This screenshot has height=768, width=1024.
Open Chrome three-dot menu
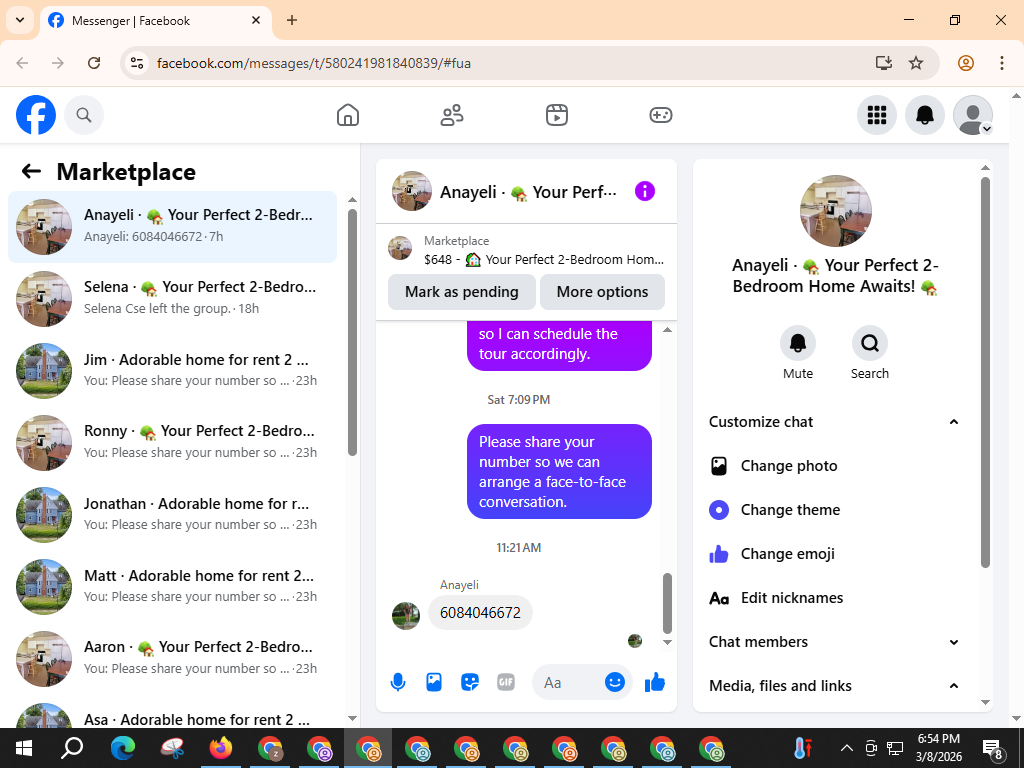(x=1002, y=63)
